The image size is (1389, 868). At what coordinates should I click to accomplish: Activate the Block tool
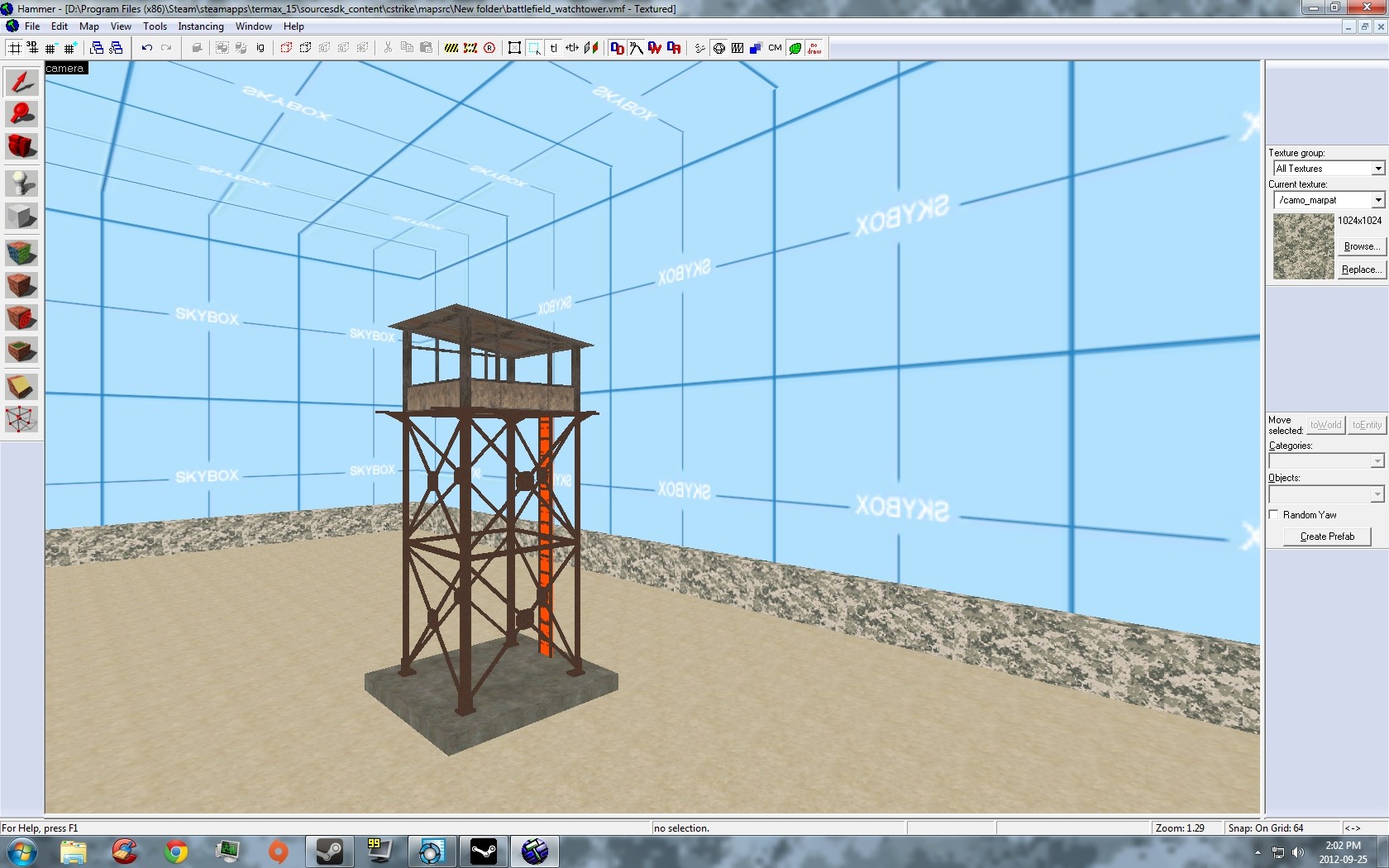[21, 217]
